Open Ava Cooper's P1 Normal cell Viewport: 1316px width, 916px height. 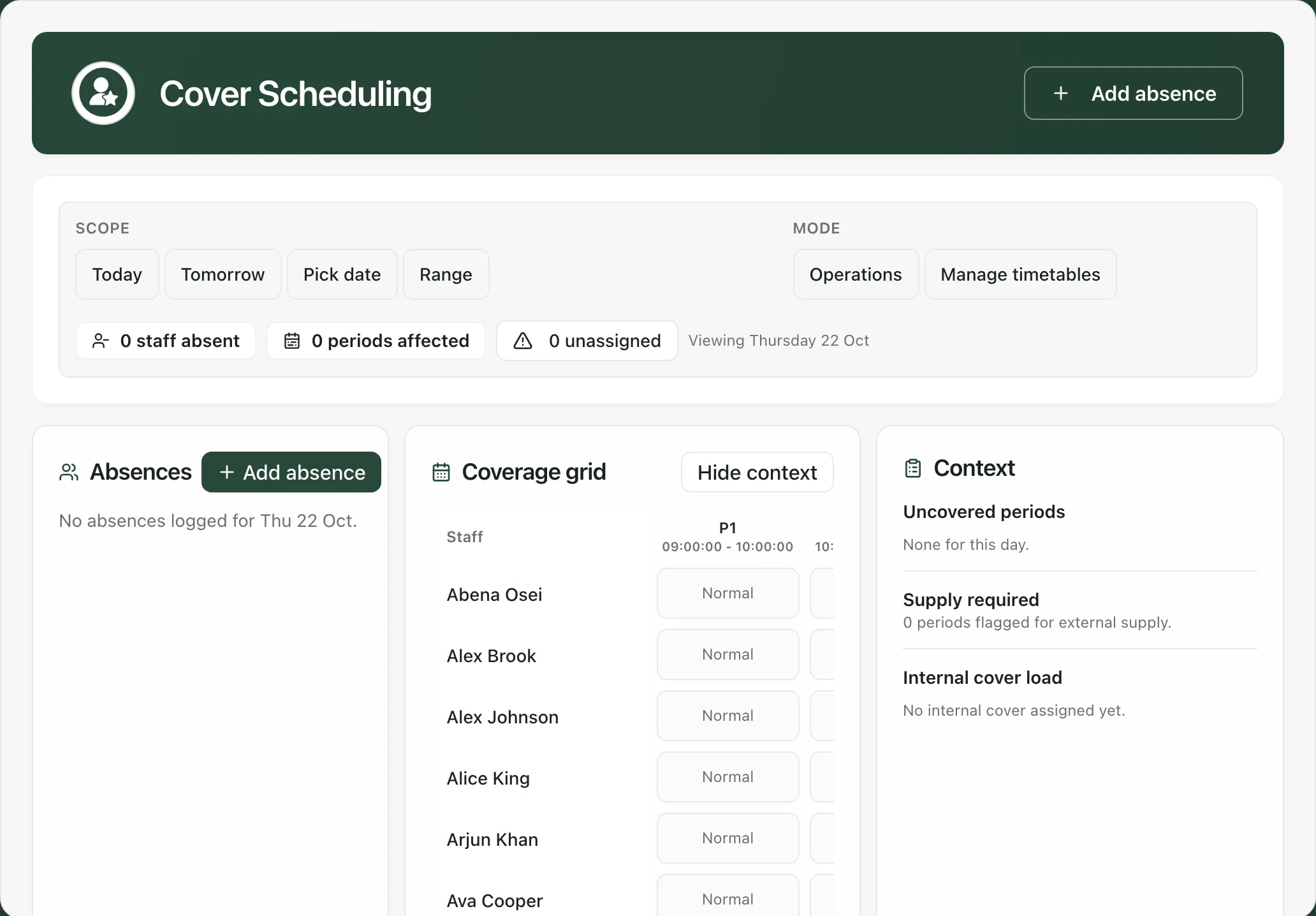(727, 896)
